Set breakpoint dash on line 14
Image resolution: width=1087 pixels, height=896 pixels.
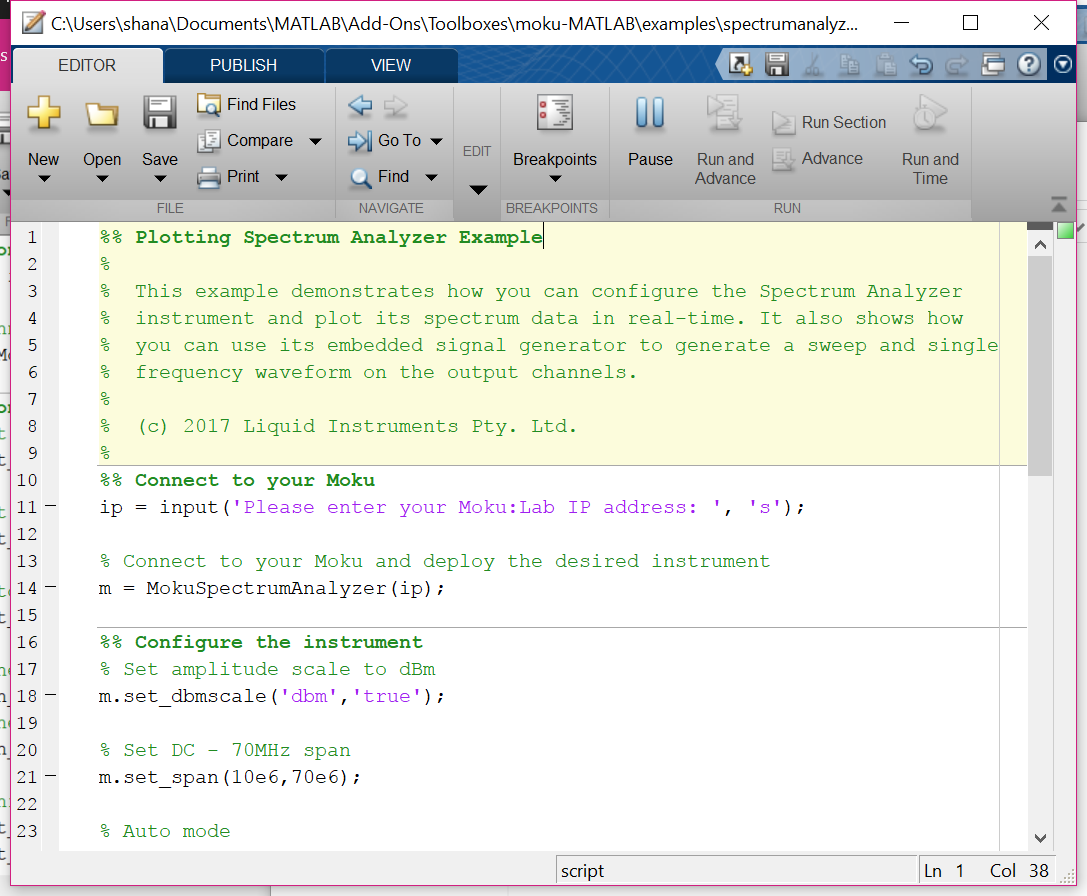pos(50,587)
